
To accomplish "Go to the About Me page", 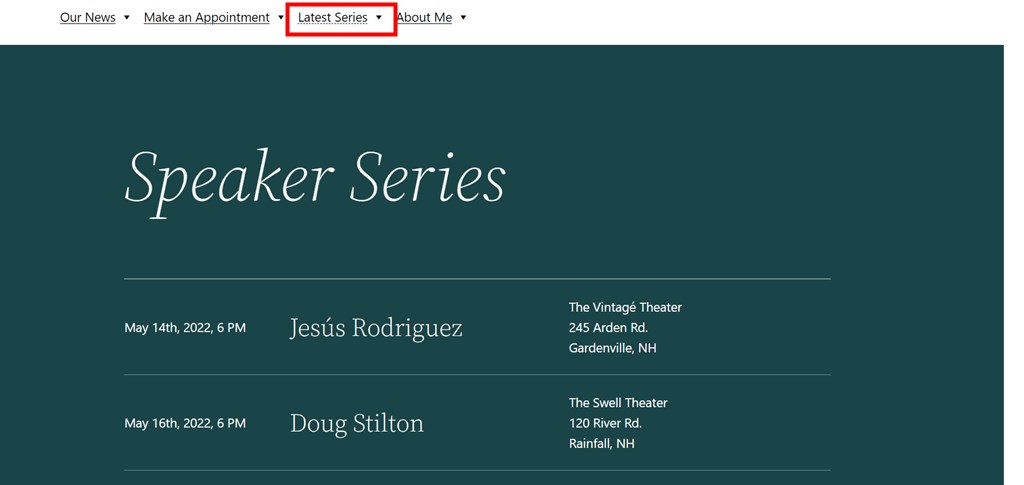I will 424,18.
